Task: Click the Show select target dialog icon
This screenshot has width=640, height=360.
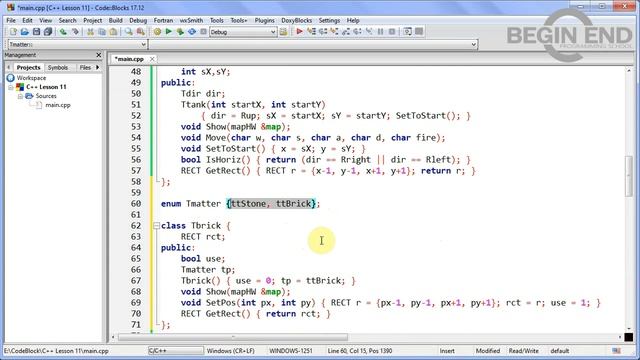Action: [x=283, y=32]
